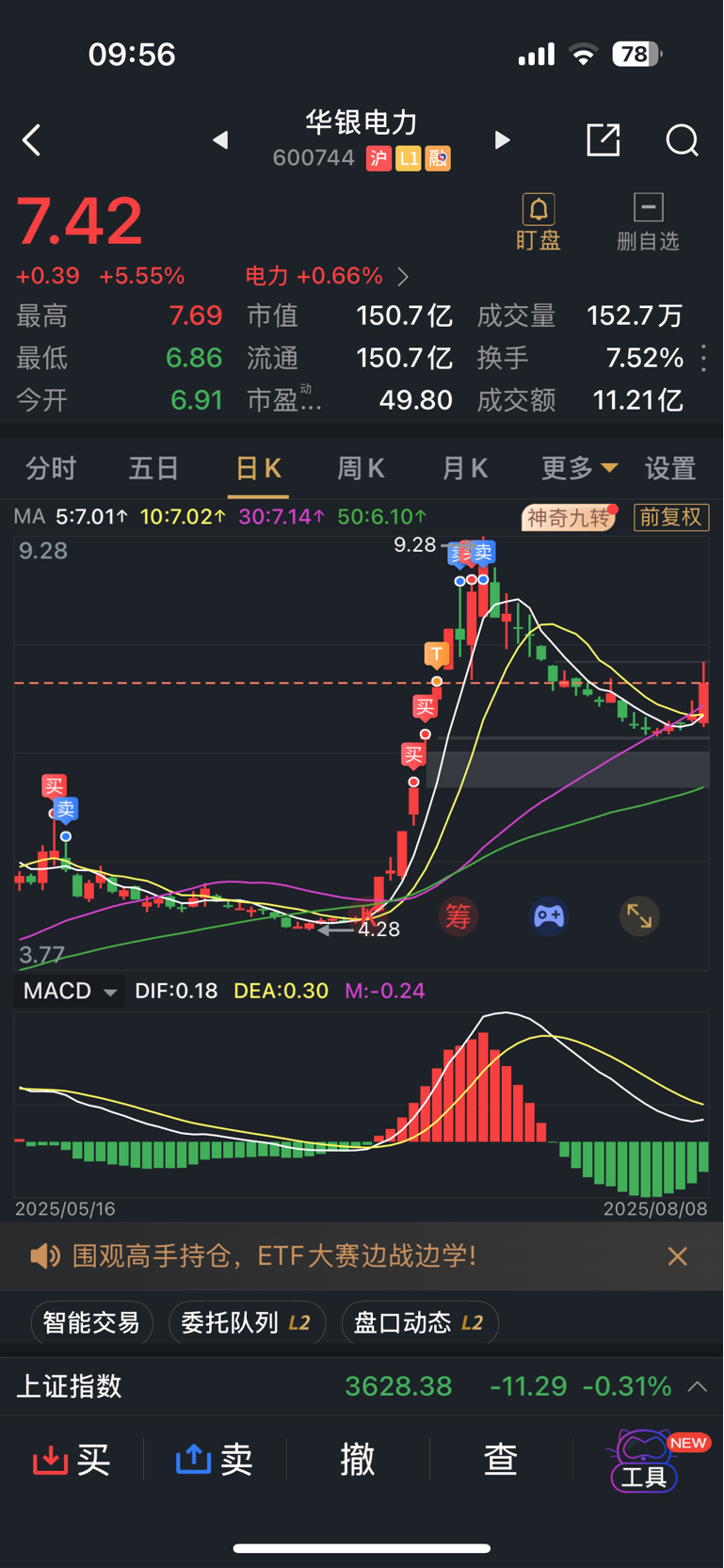This screenshot has width=724, height=1568.
Task: Tap the 卖 marker at 9.28 peak
Action: click(x=483, y=553)
